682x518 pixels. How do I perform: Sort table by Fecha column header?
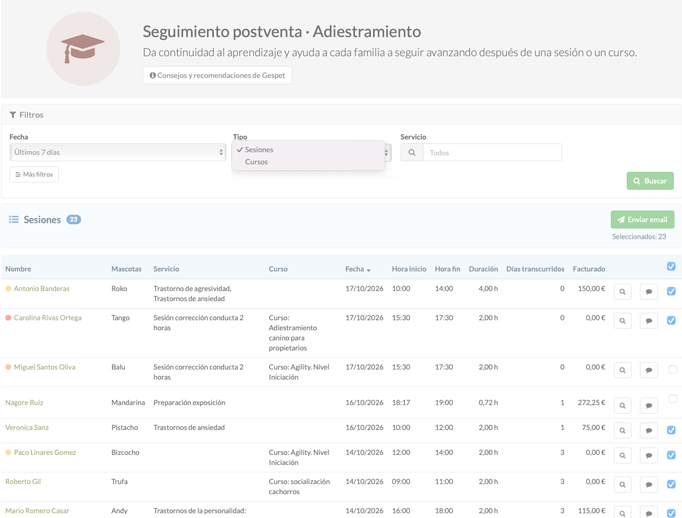pyautogui.click(x=358, y=269)
